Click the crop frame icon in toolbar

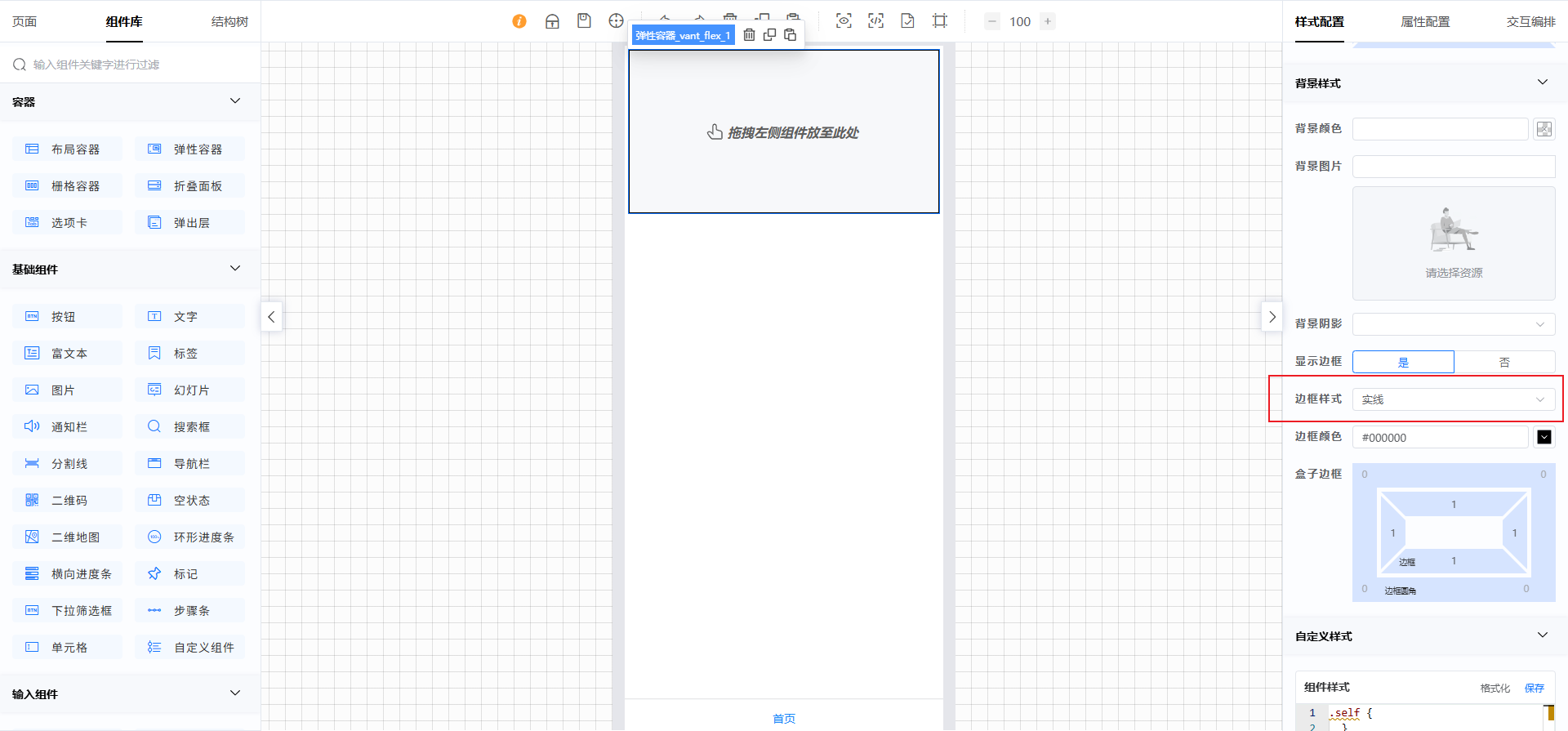[940, 21]
